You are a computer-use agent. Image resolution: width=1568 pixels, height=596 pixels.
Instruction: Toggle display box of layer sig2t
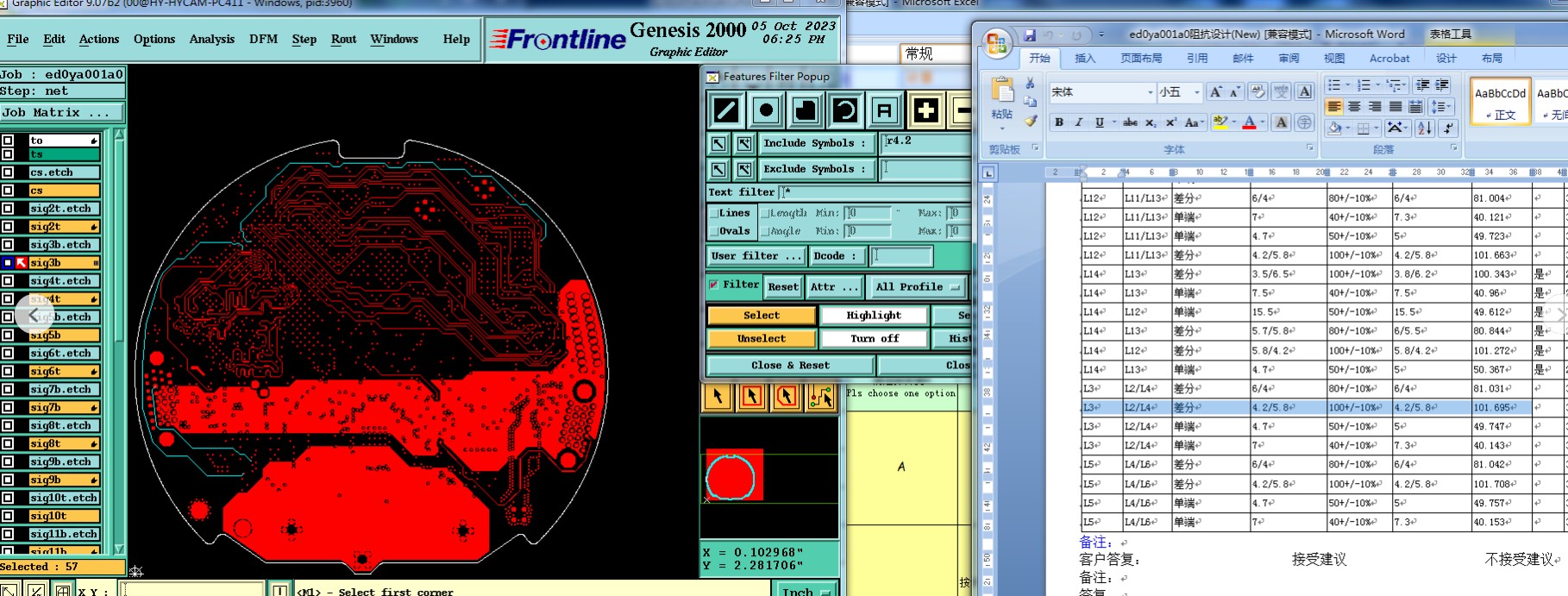[x=7, y=227]
